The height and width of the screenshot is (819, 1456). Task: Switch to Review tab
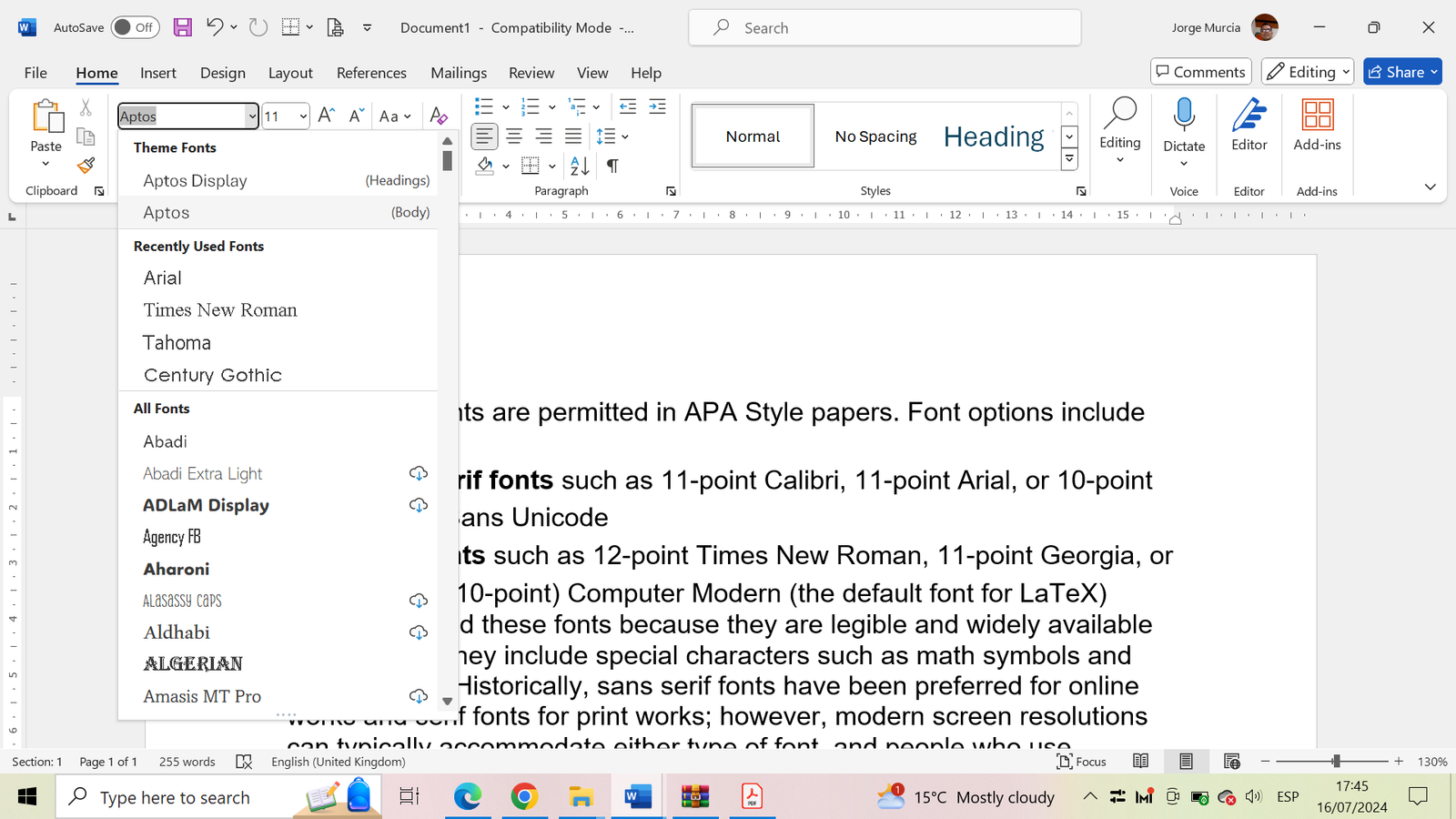click(531, 73)
